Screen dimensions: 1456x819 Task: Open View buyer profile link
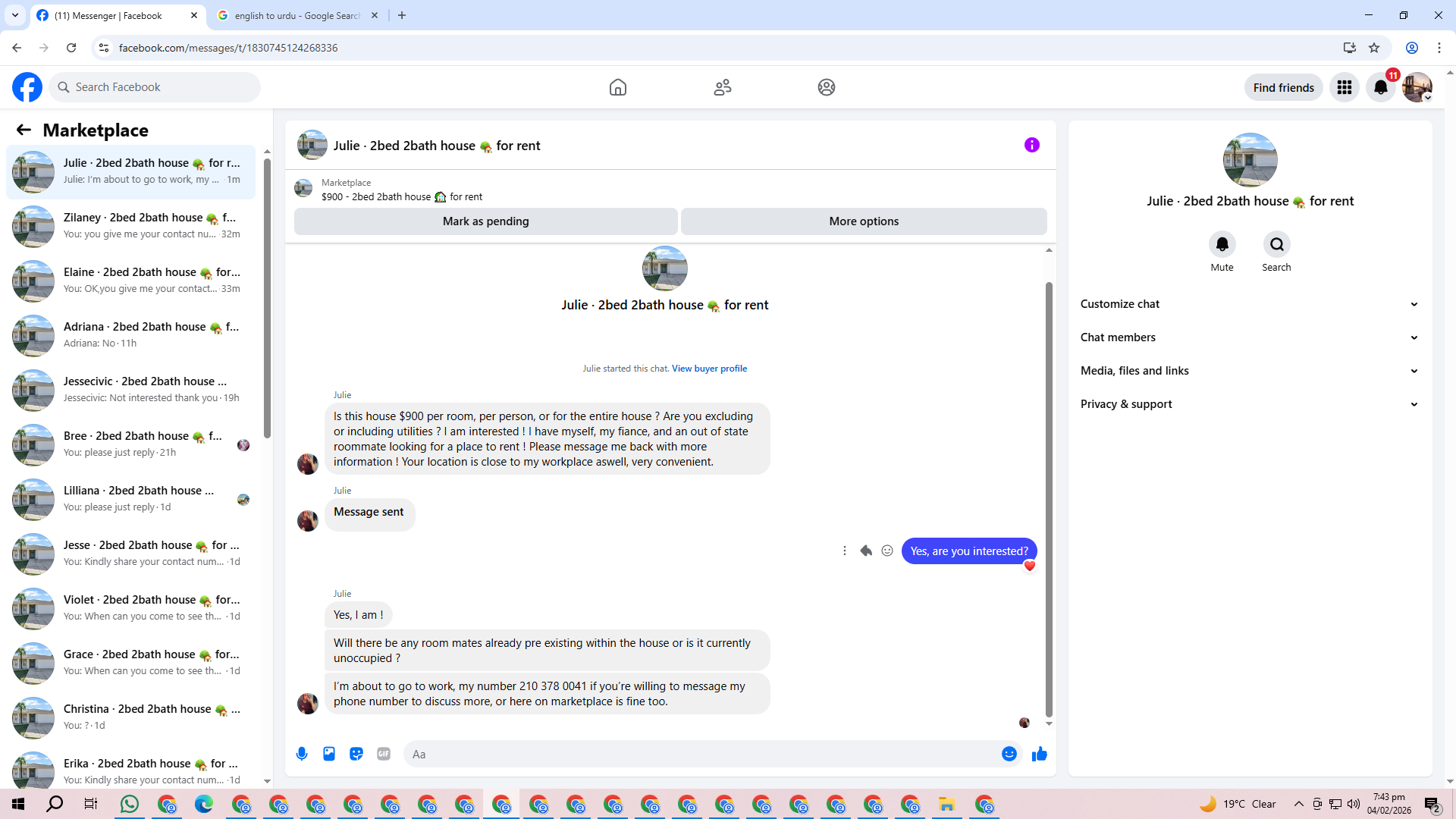709,369
